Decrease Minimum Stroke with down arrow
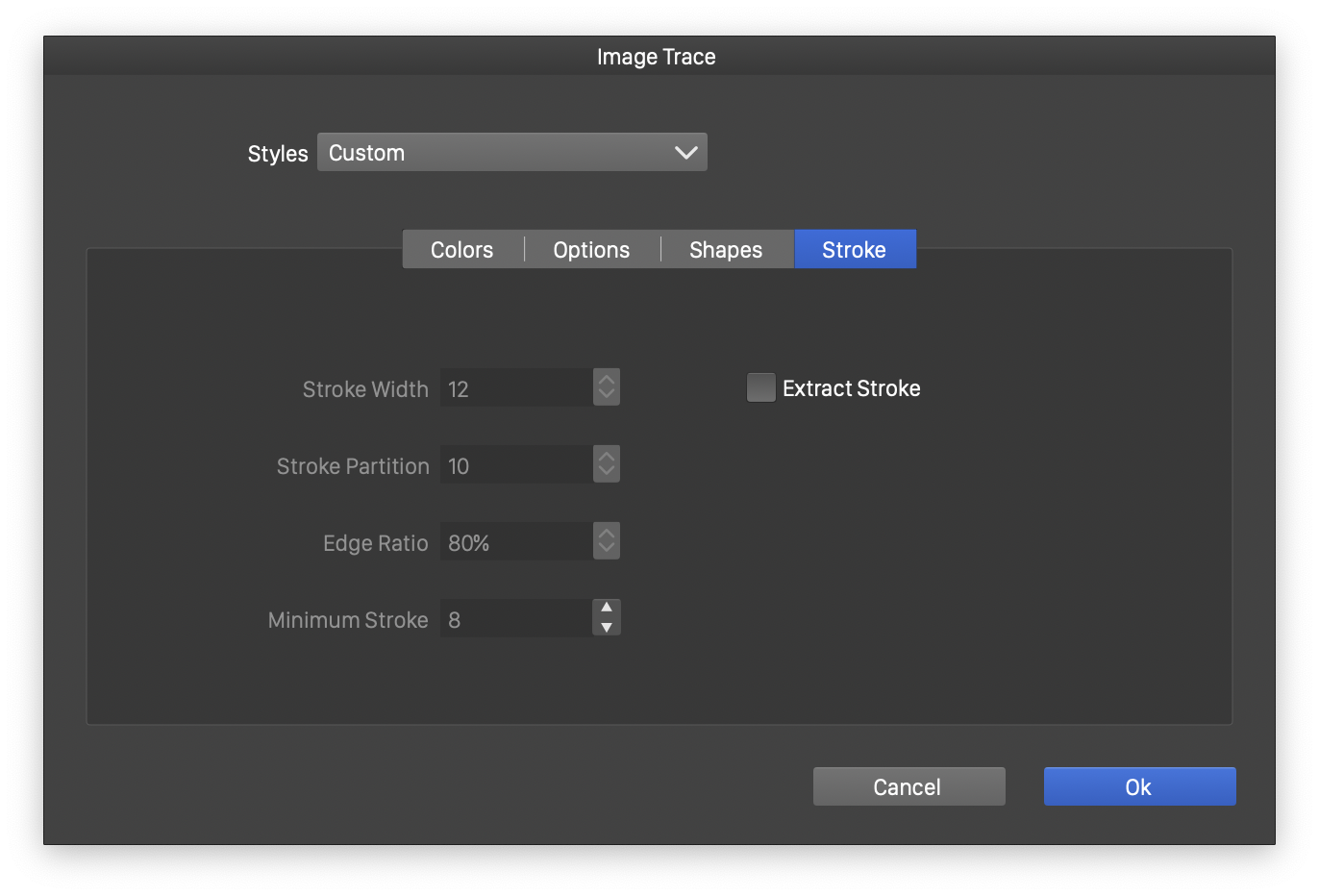This screenshot has width=1319, height=896. (x=607, y=628)
